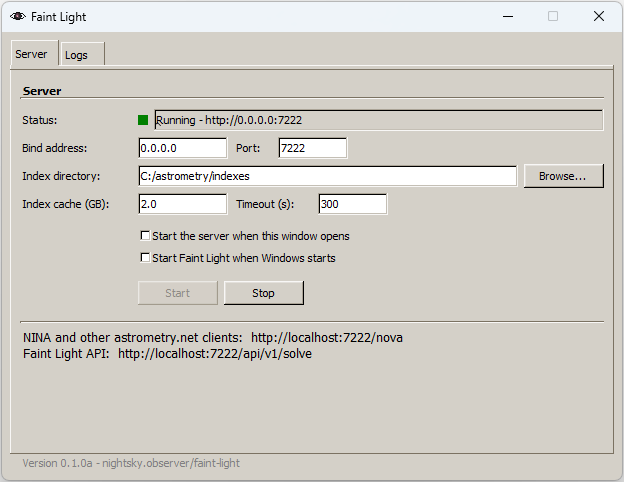Click the Status field showing Running
The width and height of the screenshot is (624, 482).
click(379, 120)
